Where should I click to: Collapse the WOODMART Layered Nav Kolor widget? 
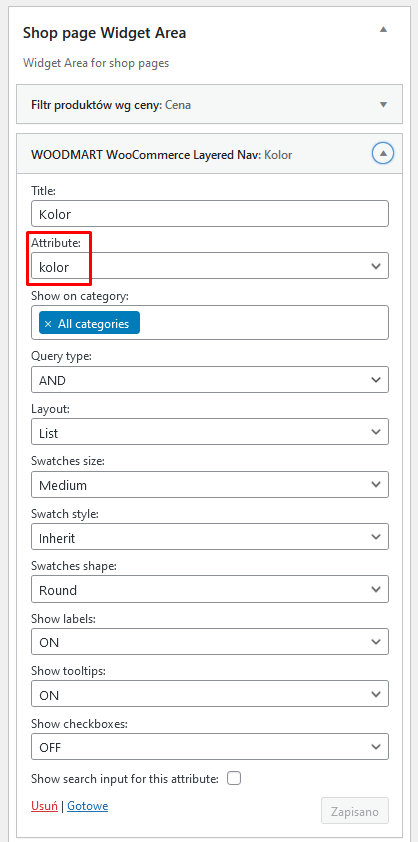pyautogui.click(x=383, y=154)
